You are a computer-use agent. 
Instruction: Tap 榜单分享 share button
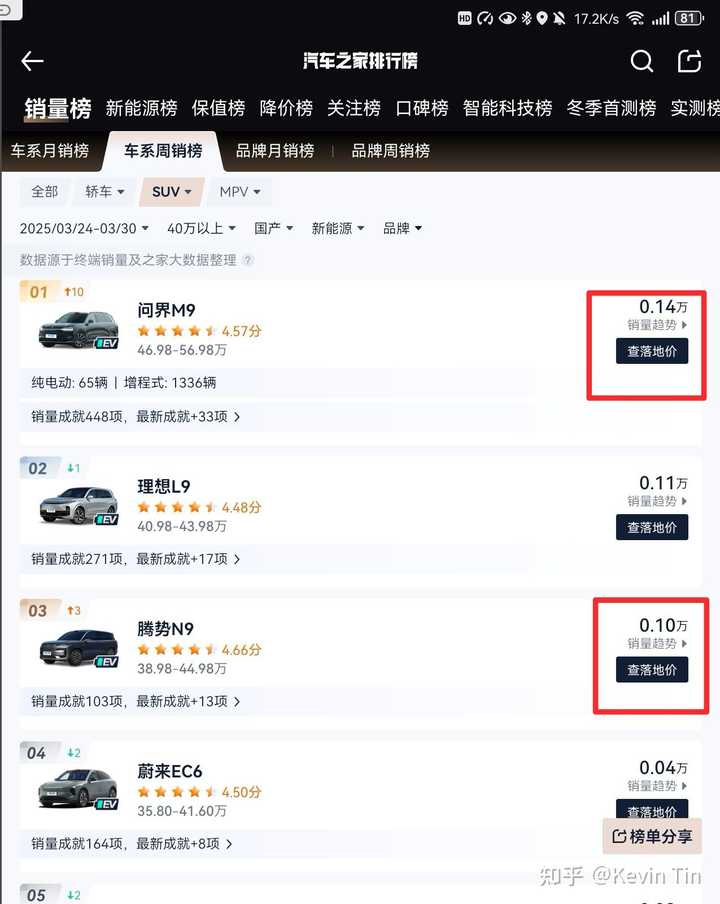coord(654,836)
